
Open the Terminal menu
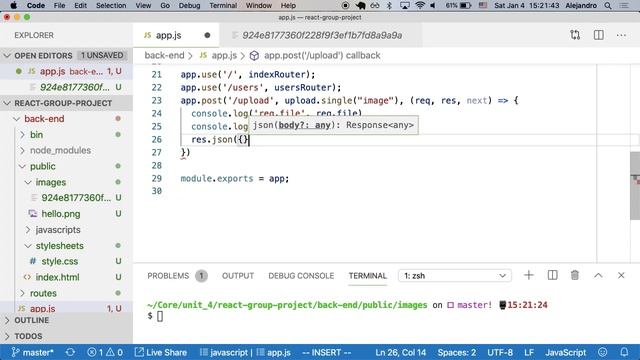(x=223, y=5)
